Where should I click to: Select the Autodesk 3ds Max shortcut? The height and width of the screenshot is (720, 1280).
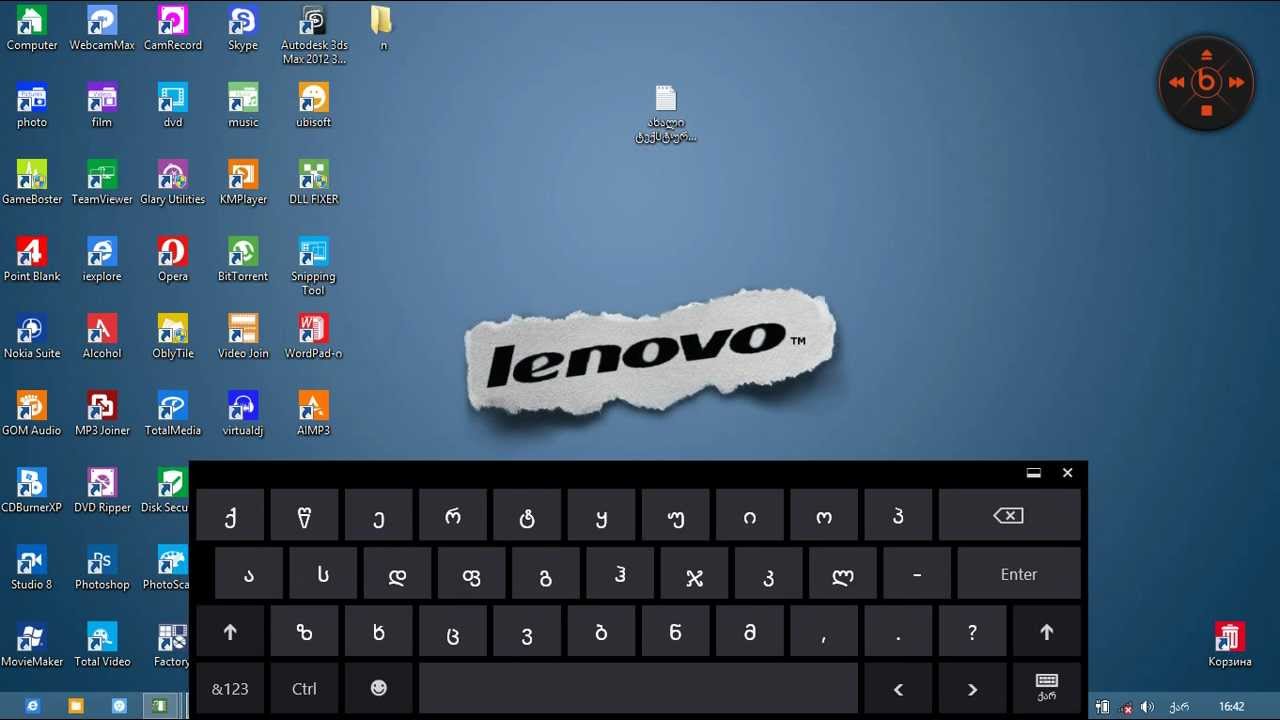click(x=314, y=35)
